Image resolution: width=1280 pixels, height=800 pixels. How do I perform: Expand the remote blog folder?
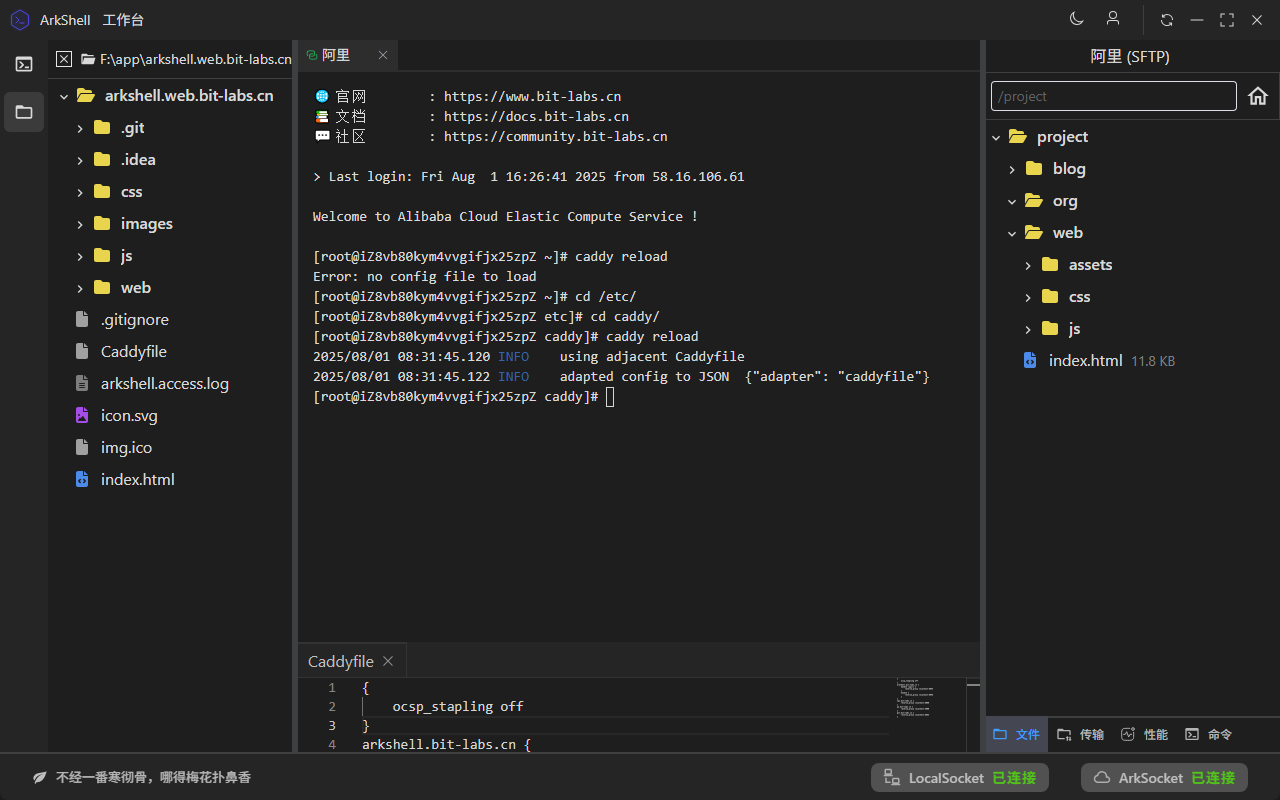1012,169
